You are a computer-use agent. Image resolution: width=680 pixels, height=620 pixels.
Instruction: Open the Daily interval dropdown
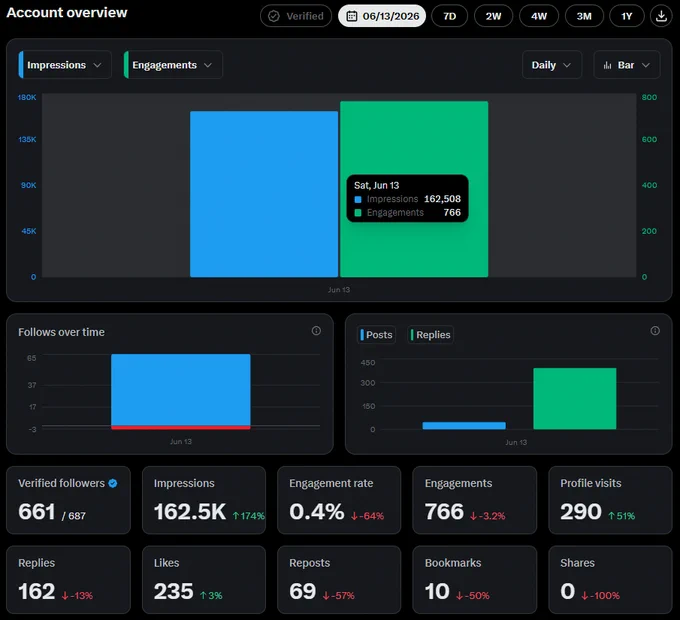click(x=552, y=65)
